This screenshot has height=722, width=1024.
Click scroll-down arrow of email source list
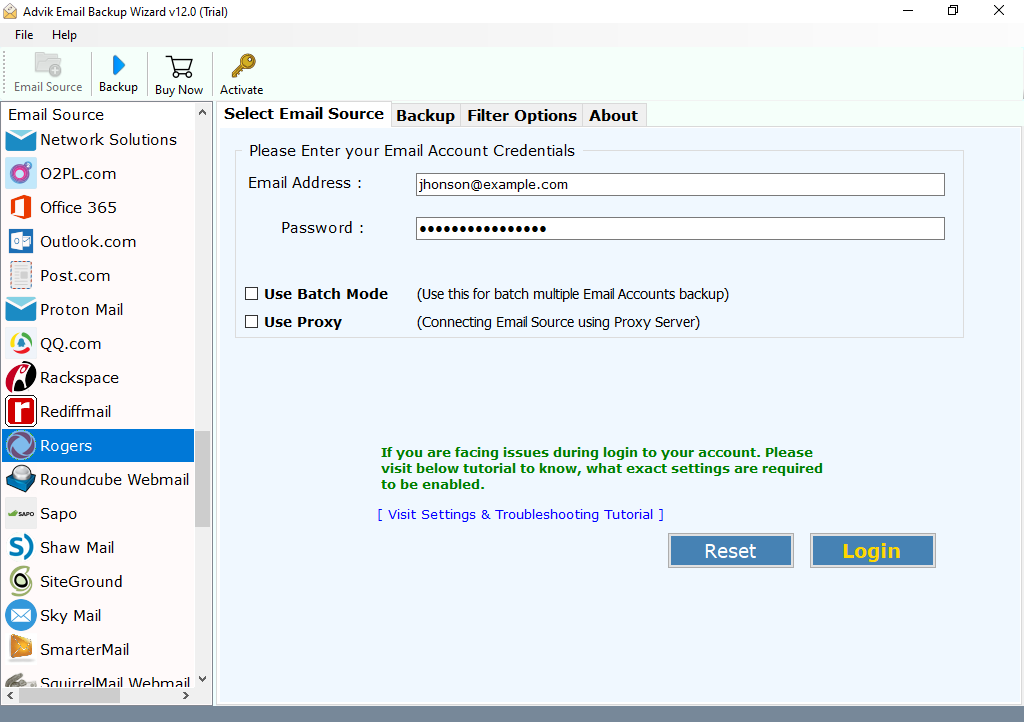[x=202, y=679]
